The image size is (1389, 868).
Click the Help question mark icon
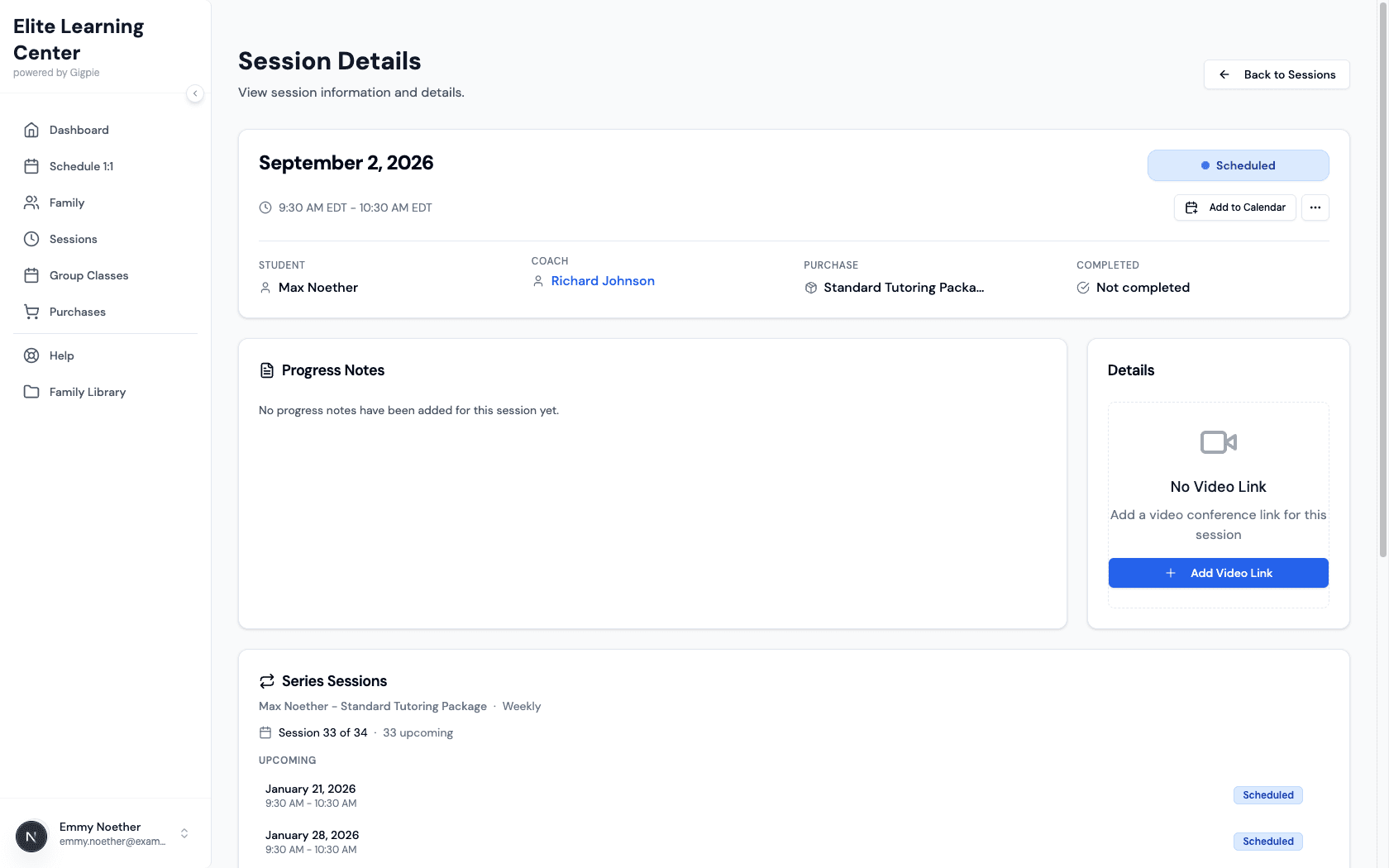click(x=31, y=355)
